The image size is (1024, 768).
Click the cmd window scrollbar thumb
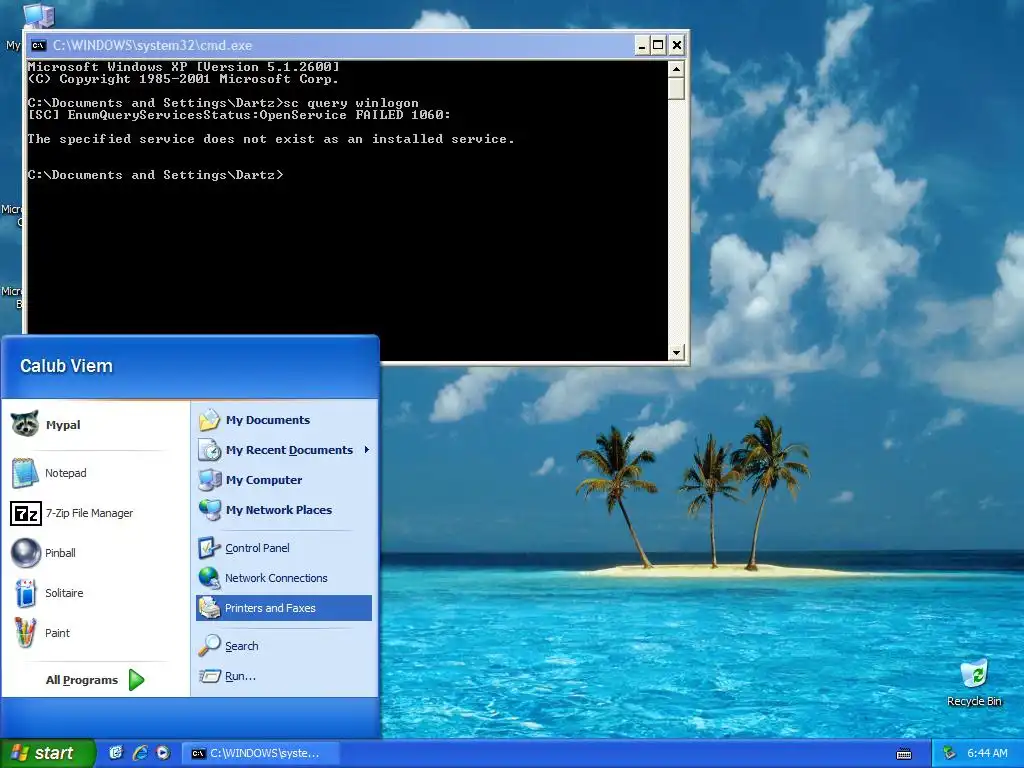[676, 88]
